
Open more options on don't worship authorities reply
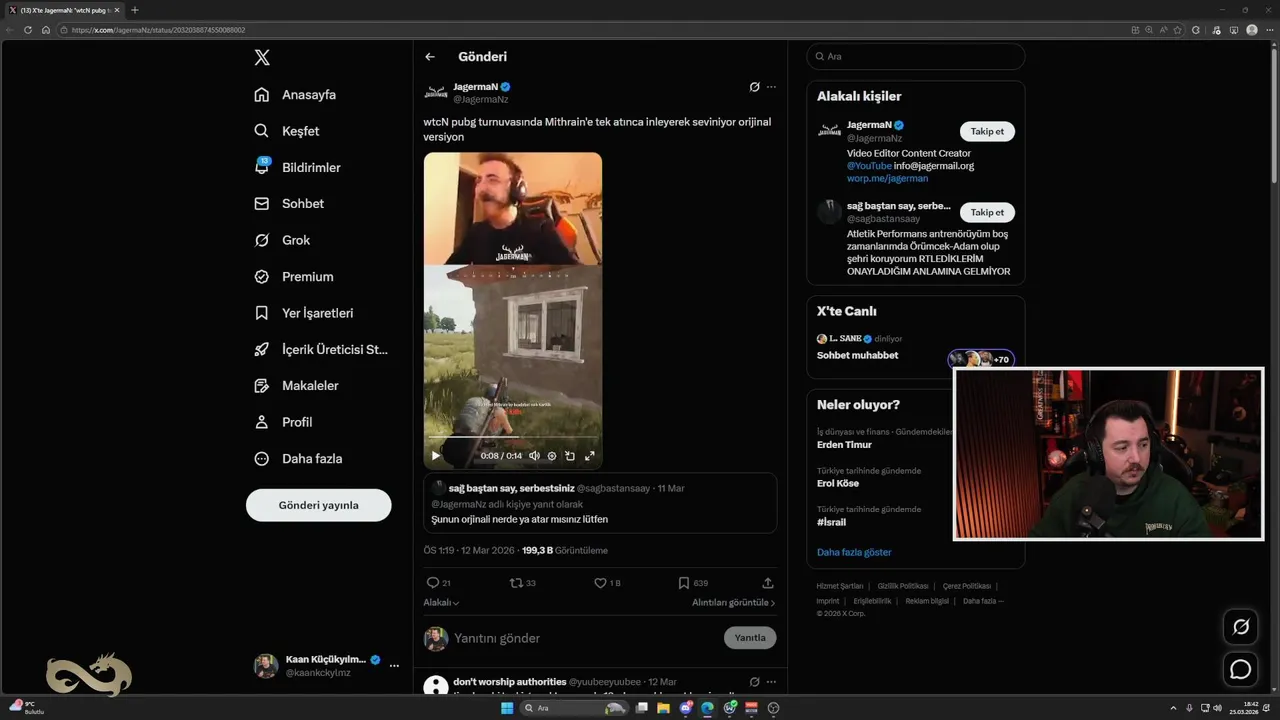click(771, 682)
